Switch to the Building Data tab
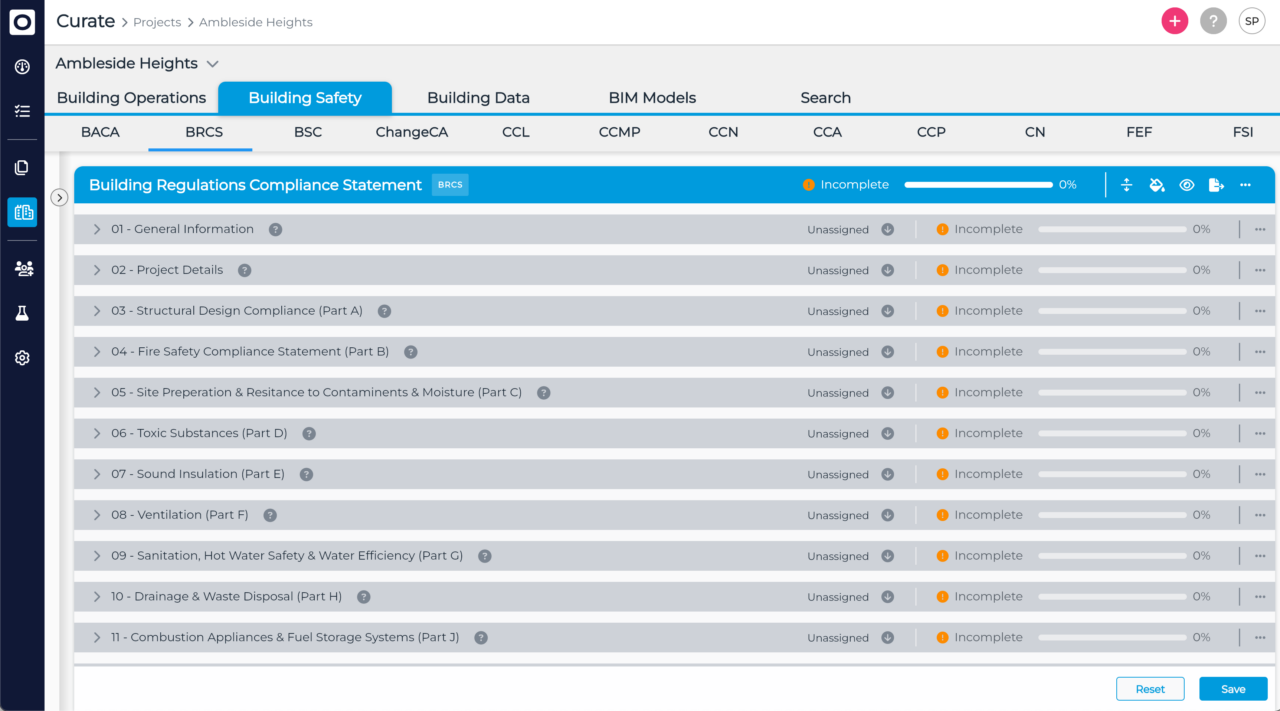The width and height of the screenshot is (1280, 711). [478, 98]
